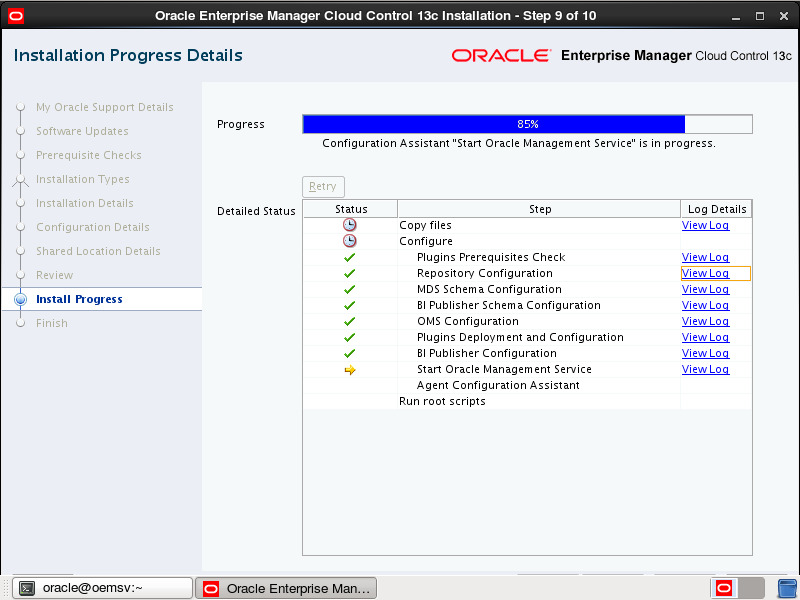
Task: Open View Log for BI Publisher Configuration
Action: click(x=705, y=353)
